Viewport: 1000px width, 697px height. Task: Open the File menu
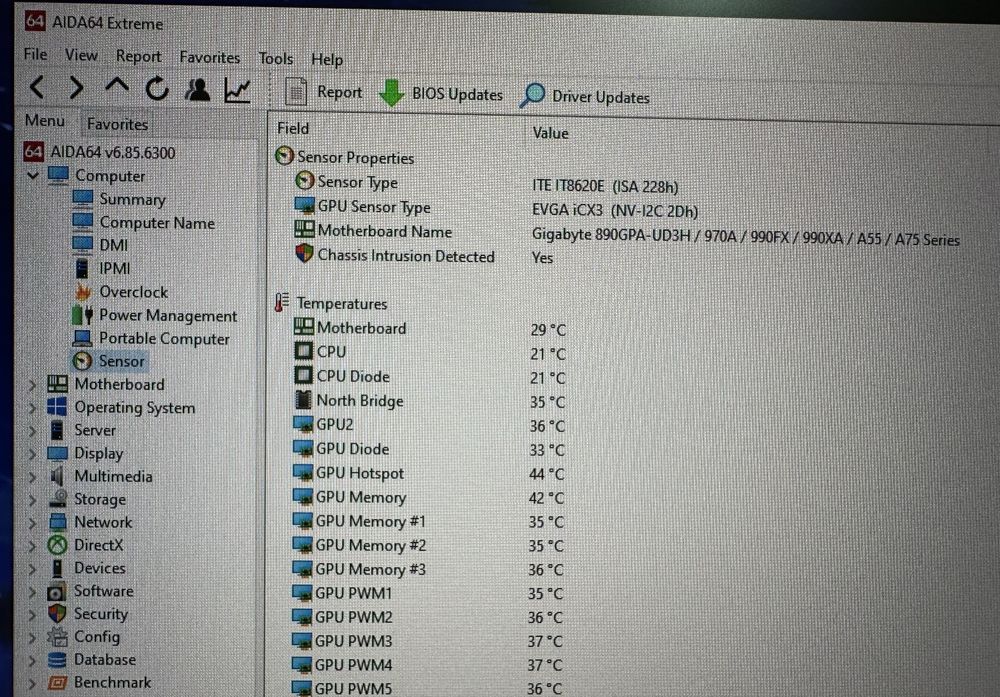click(35, 54)
